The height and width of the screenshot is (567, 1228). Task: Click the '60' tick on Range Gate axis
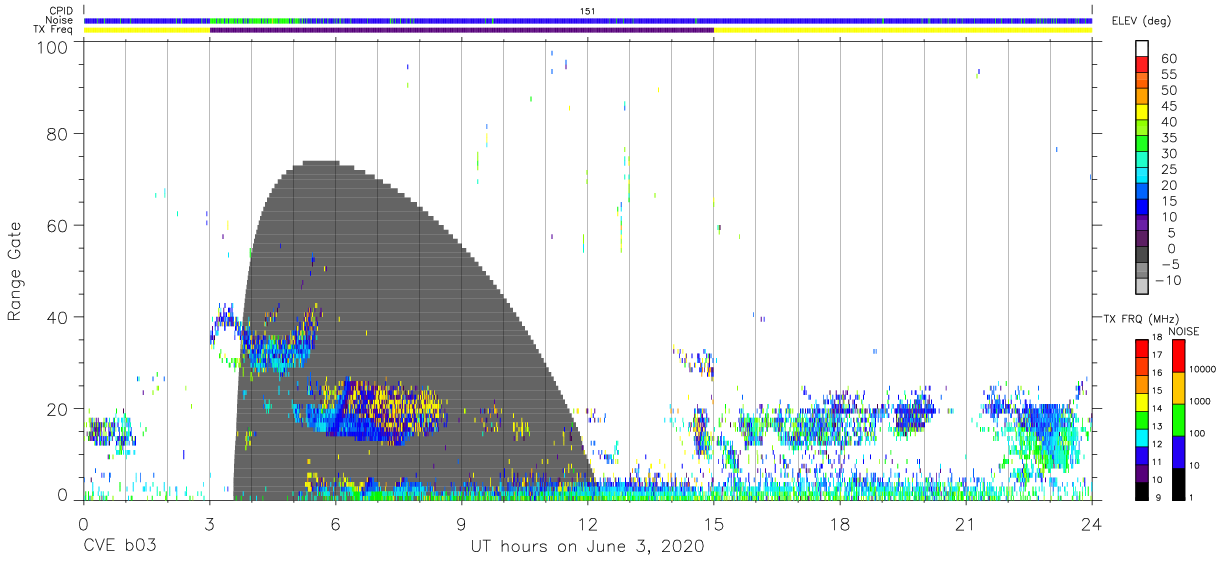[57, 226]
